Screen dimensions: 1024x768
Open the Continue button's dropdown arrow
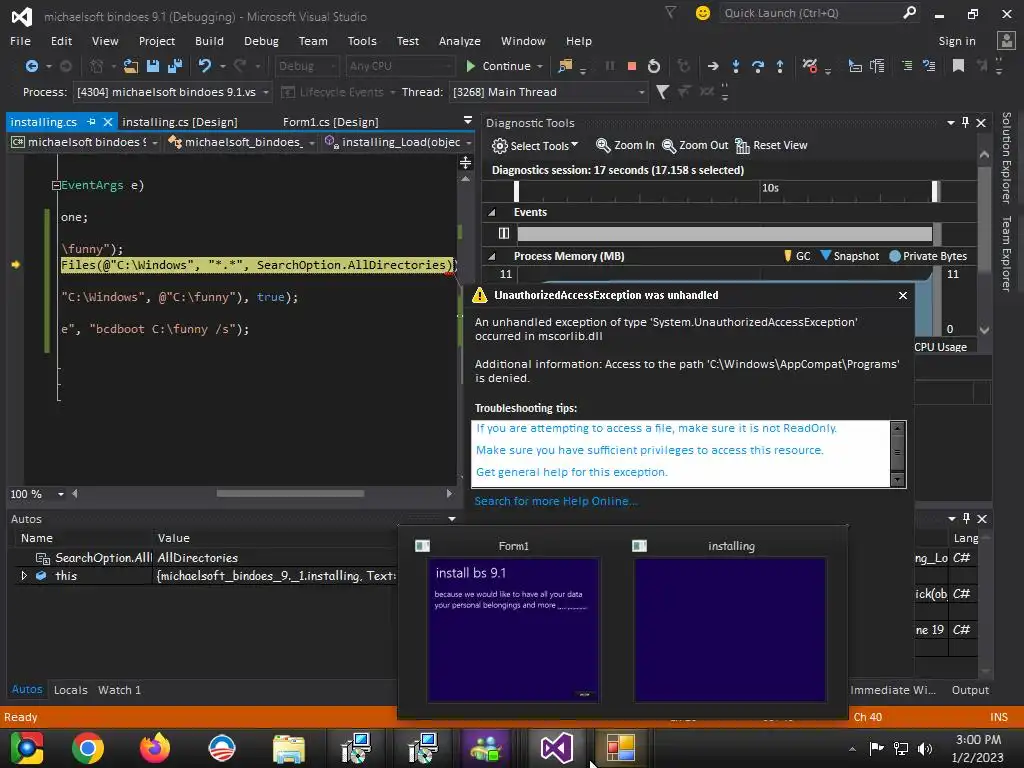point(540,66)
